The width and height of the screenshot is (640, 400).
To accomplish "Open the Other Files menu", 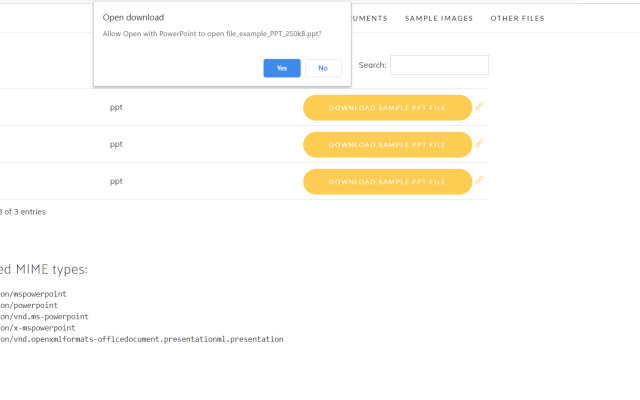I will pyautogui.click(x=517, y=18).
